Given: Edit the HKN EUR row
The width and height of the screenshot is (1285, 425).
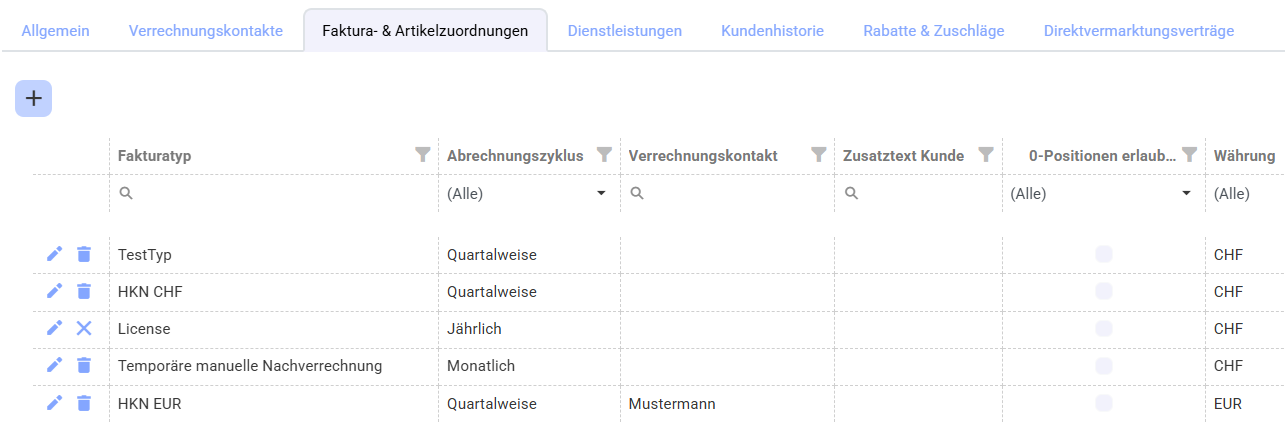Looking at the screenshot, I should point(55,403).
